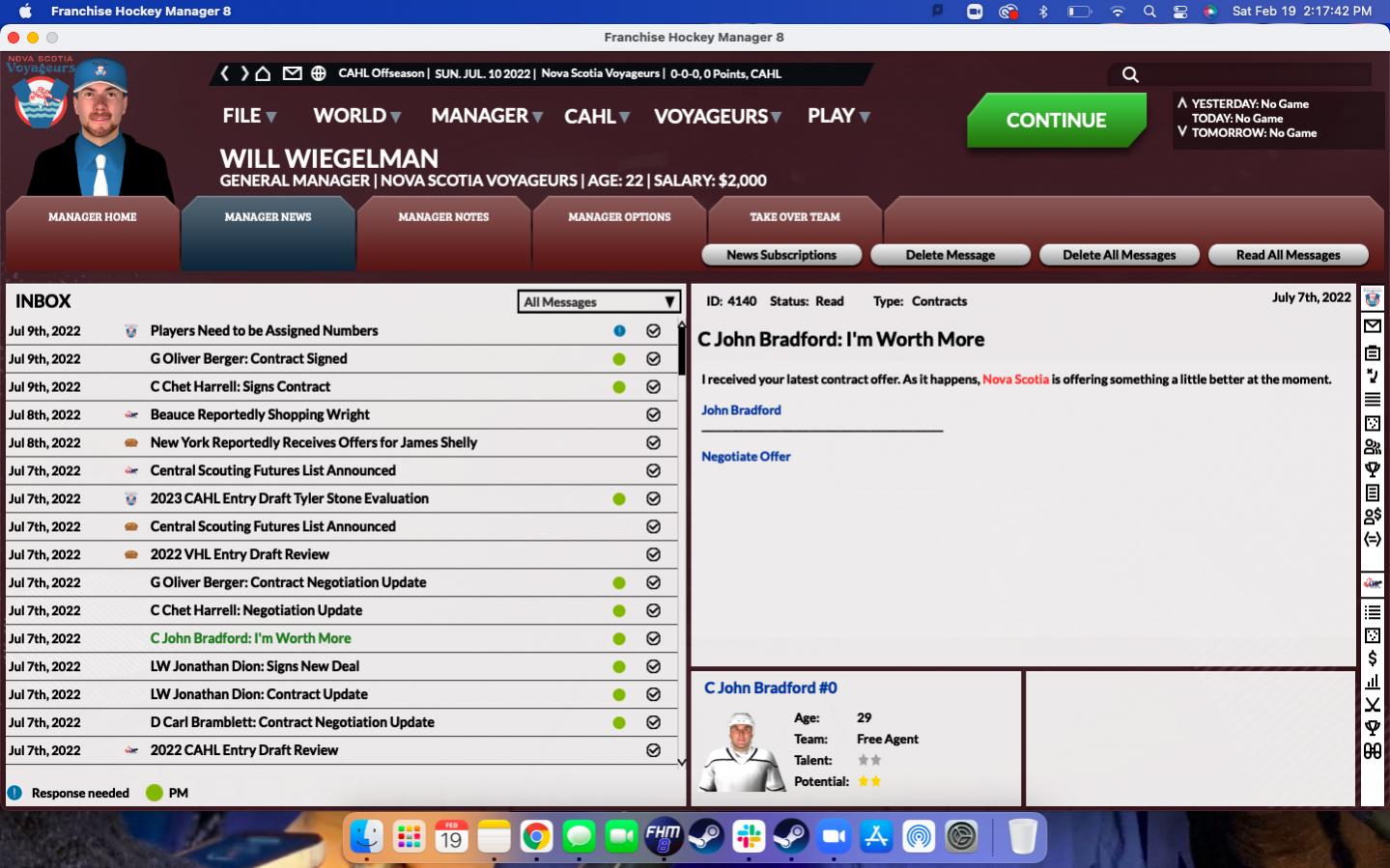Click the globe icon in navigation bar
The image size is (1390, 868).
319,73
